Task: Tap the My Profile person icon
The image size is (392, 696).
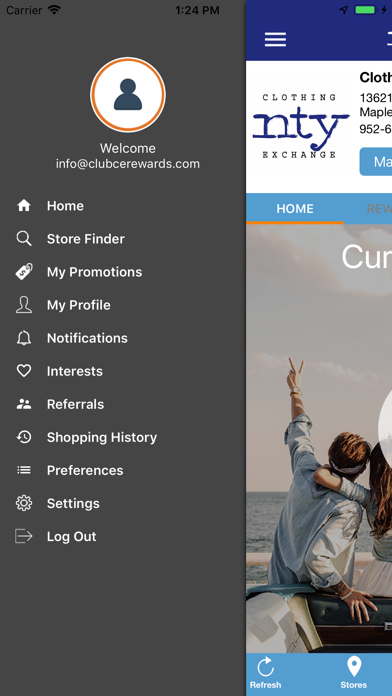Action: pyautogui.click(x=24, y=305)
